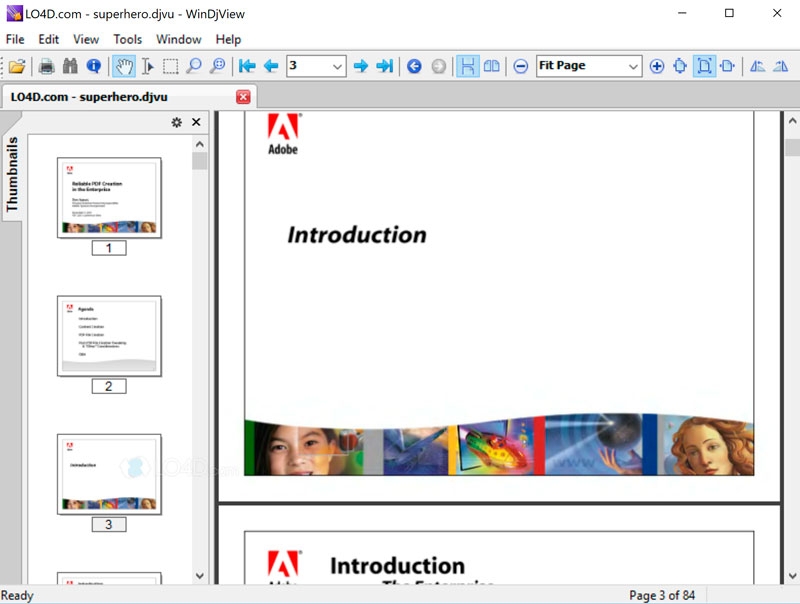This screenshot has width=800, height=604.
Task: Enable Fit Width zoom mode
Action: tap(728, 66)
